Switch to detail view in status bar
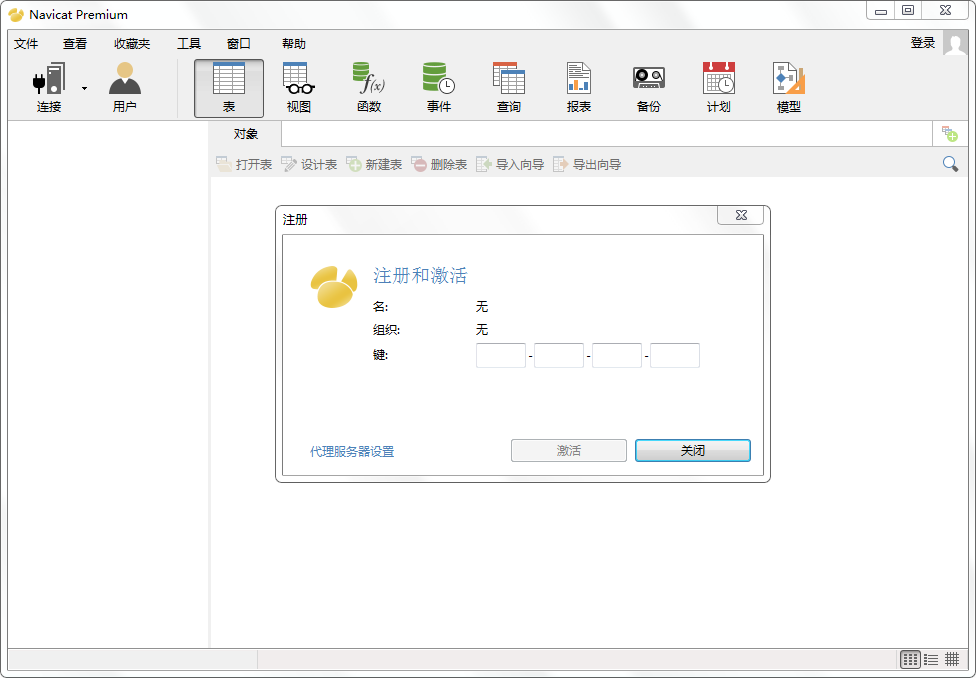Screen dimensions: 976x678 (952, 659)
